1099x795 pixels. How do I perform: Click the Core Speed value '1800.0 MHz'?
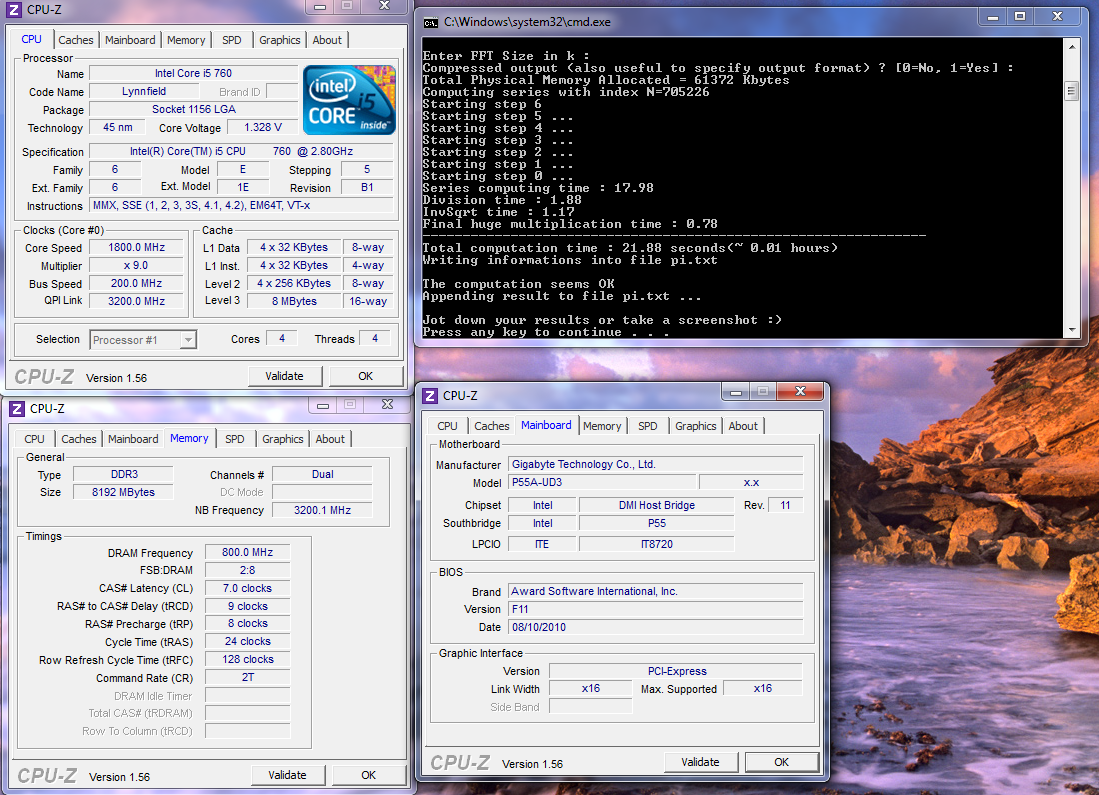(x=137, y=247)
